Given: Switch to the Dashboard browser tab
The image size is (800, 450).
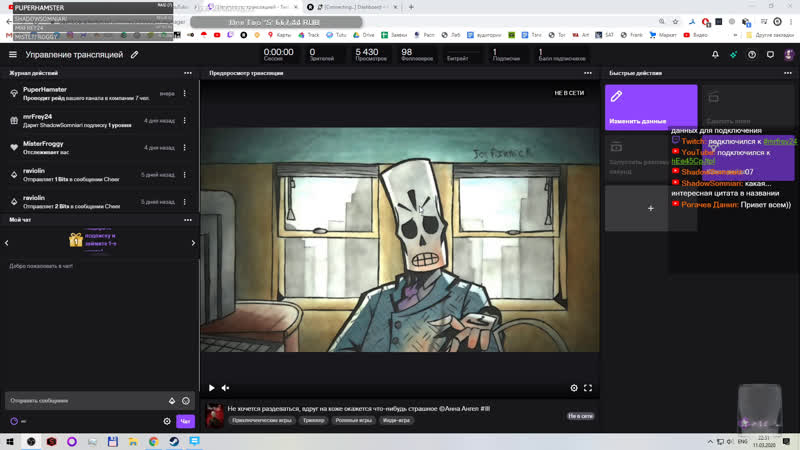Looking at the screenshot, I should pyautogui.click(x=353, y=7).
